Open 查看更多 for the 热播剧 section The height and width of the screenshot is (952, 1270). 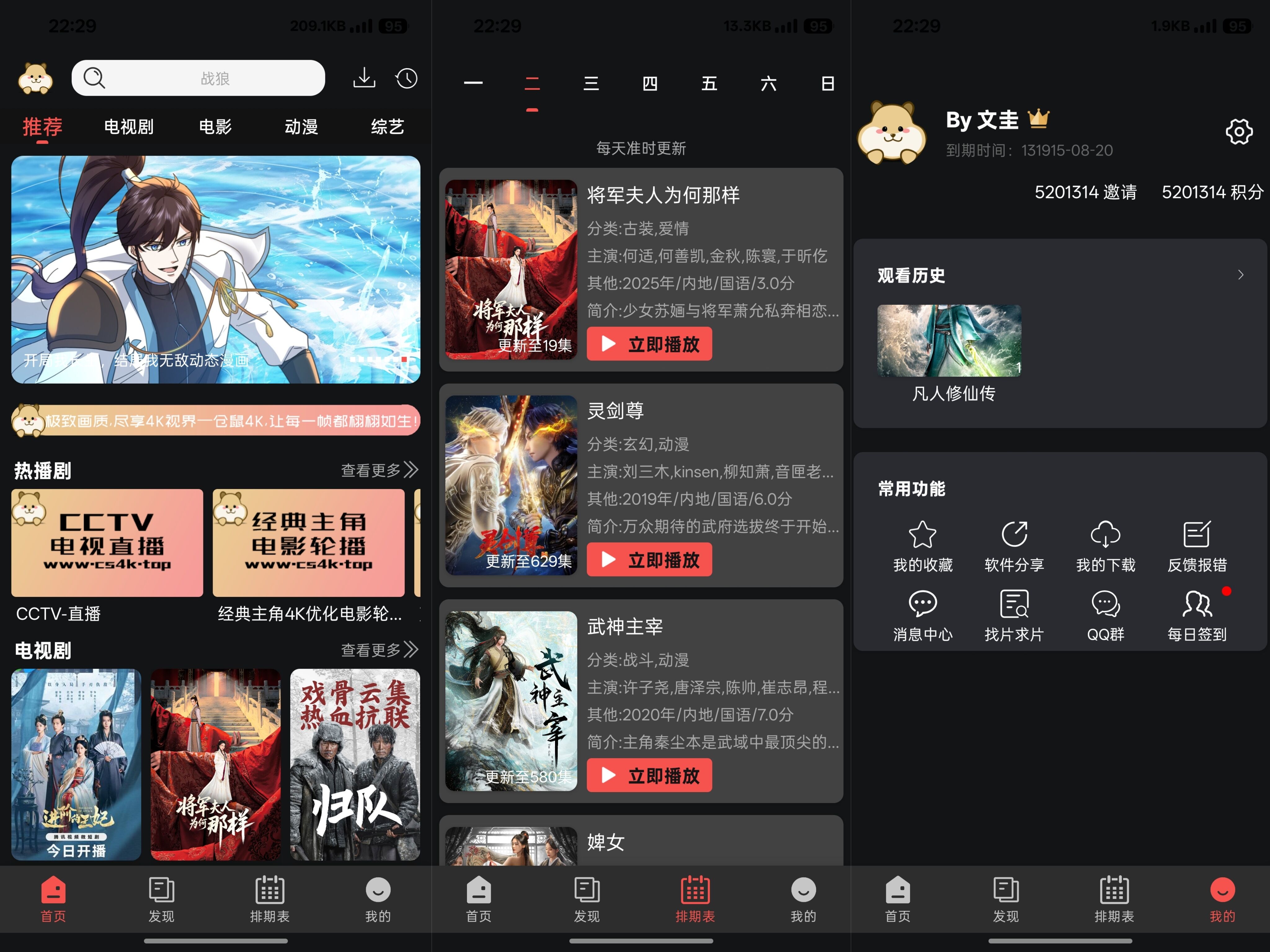coord(380,470)
